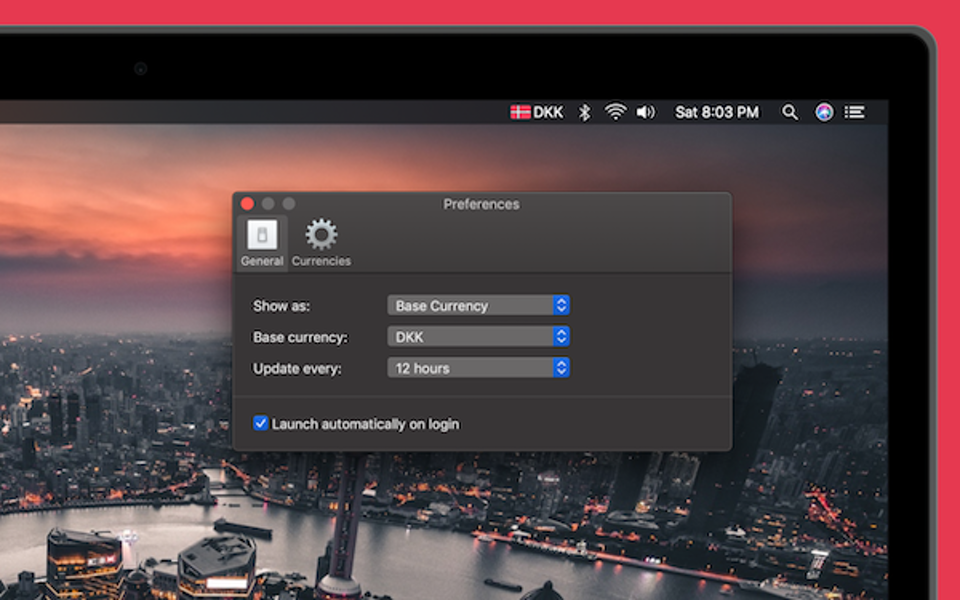Open Spotlight search magnifier icon
Screen dimensions: 960x600
(790, 112)
